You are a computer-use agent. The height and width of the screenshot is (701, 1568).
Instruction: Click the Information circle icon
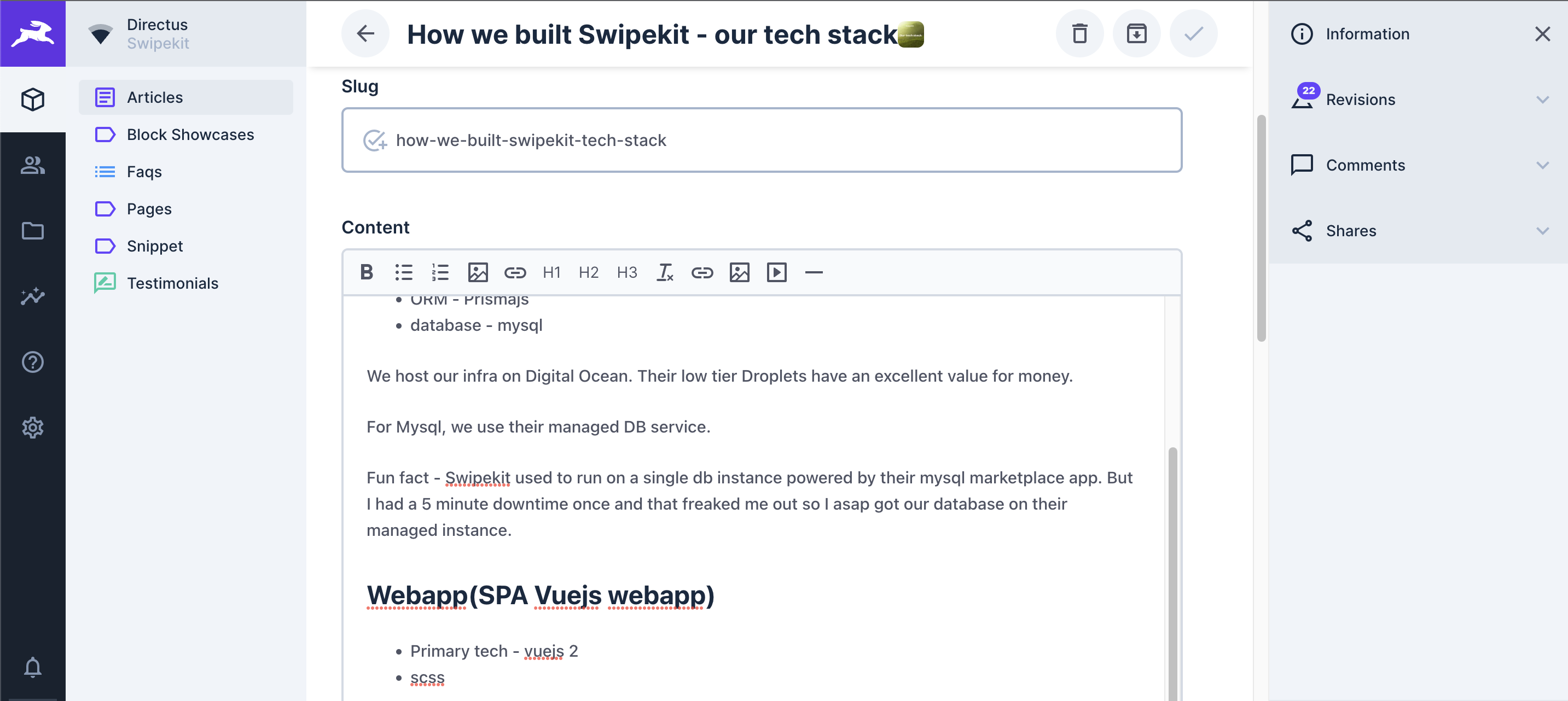tap(1302, 33)
